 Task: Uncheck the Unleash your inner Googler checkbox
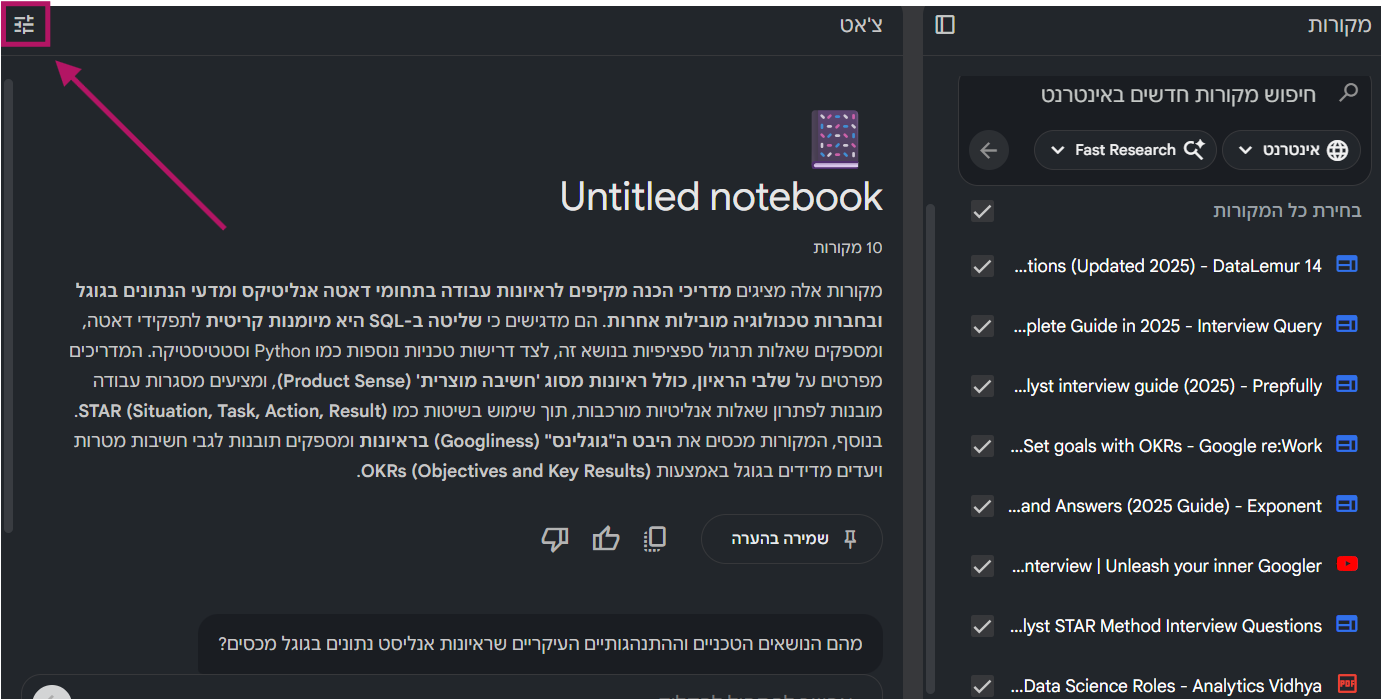pos(983,566)
